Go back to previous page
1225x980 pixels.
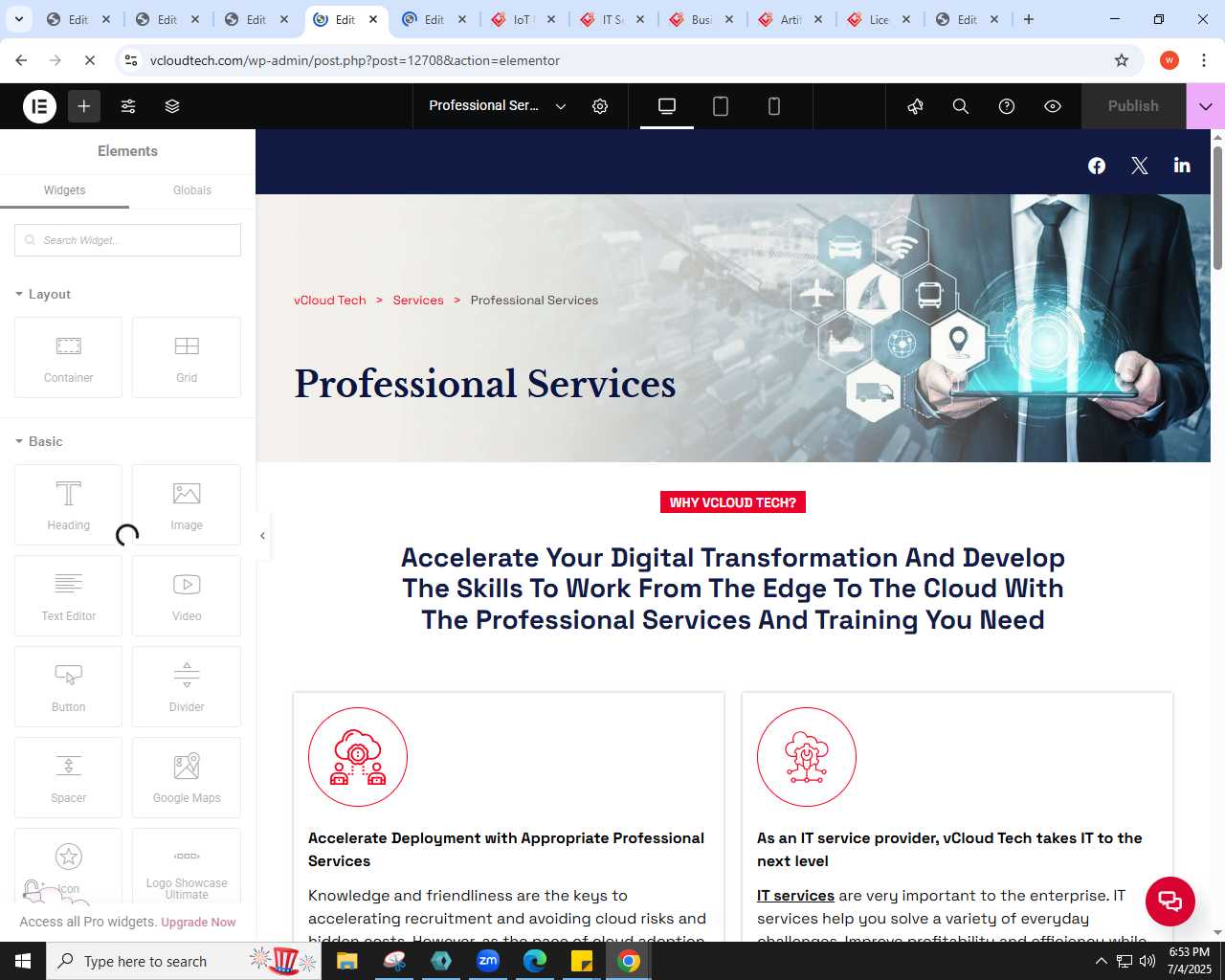point(21,60)
